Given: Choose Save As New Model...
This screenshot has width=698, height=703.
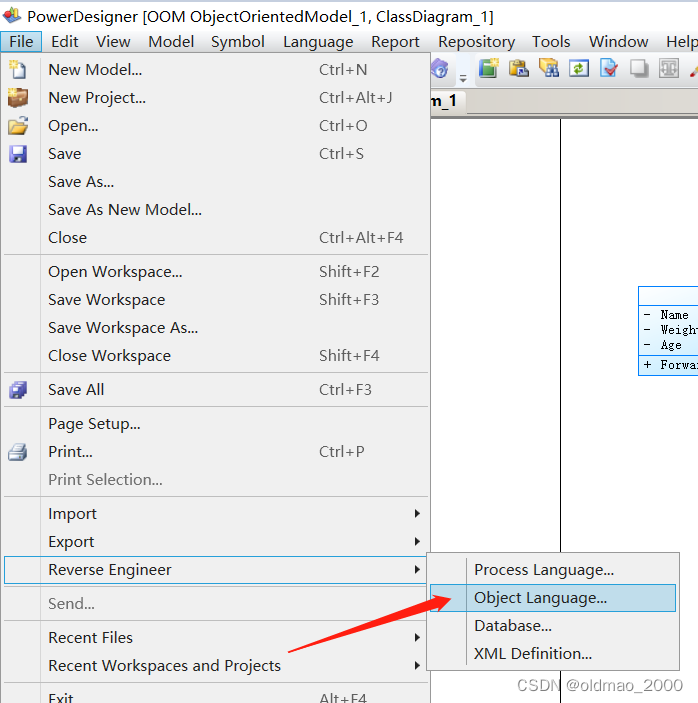Looking at the screenshot, I should click(215, 210).
